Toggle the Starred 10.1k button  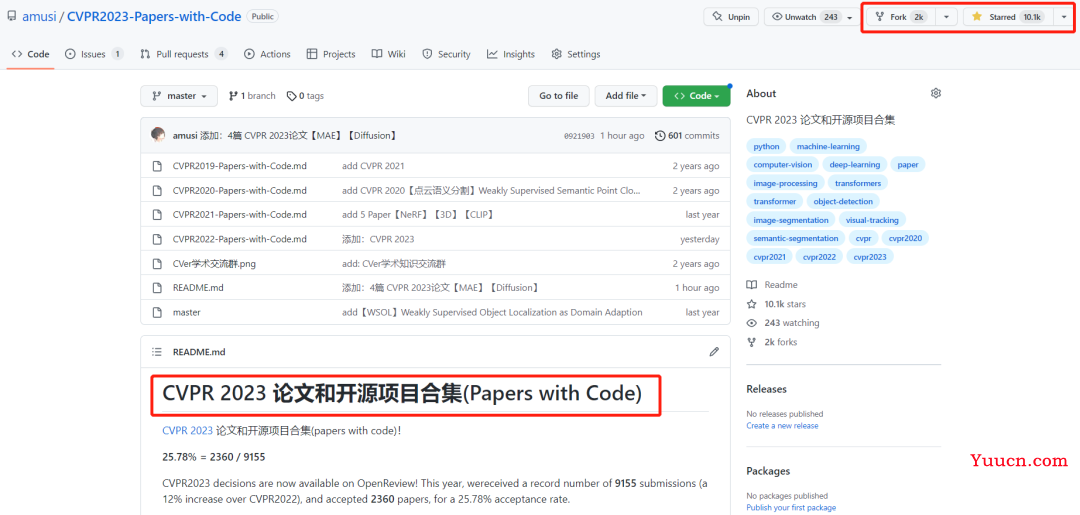[x=1008, y=17]
